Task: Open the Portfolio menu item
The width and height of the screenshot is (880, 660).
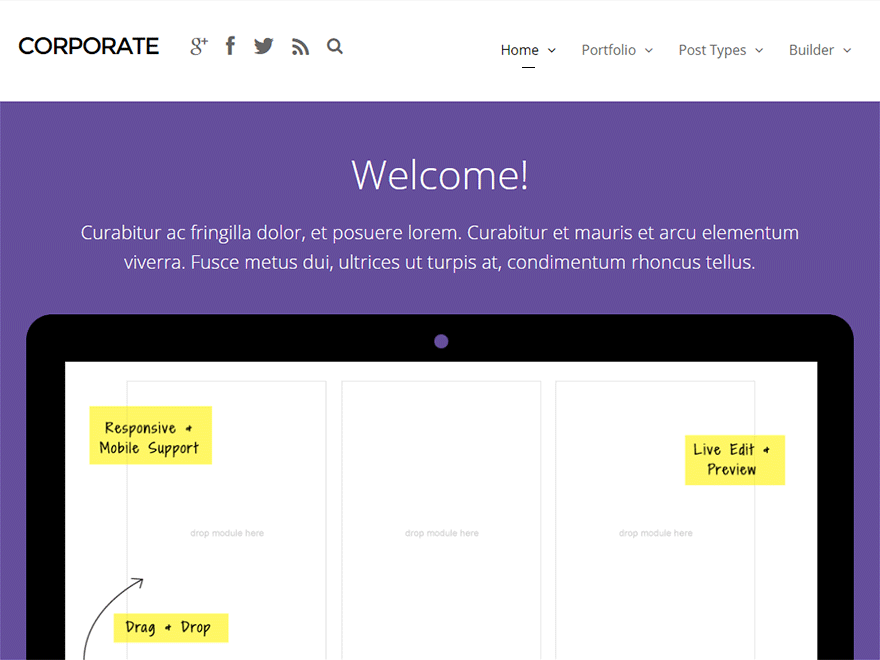Action: coord(608,50)
